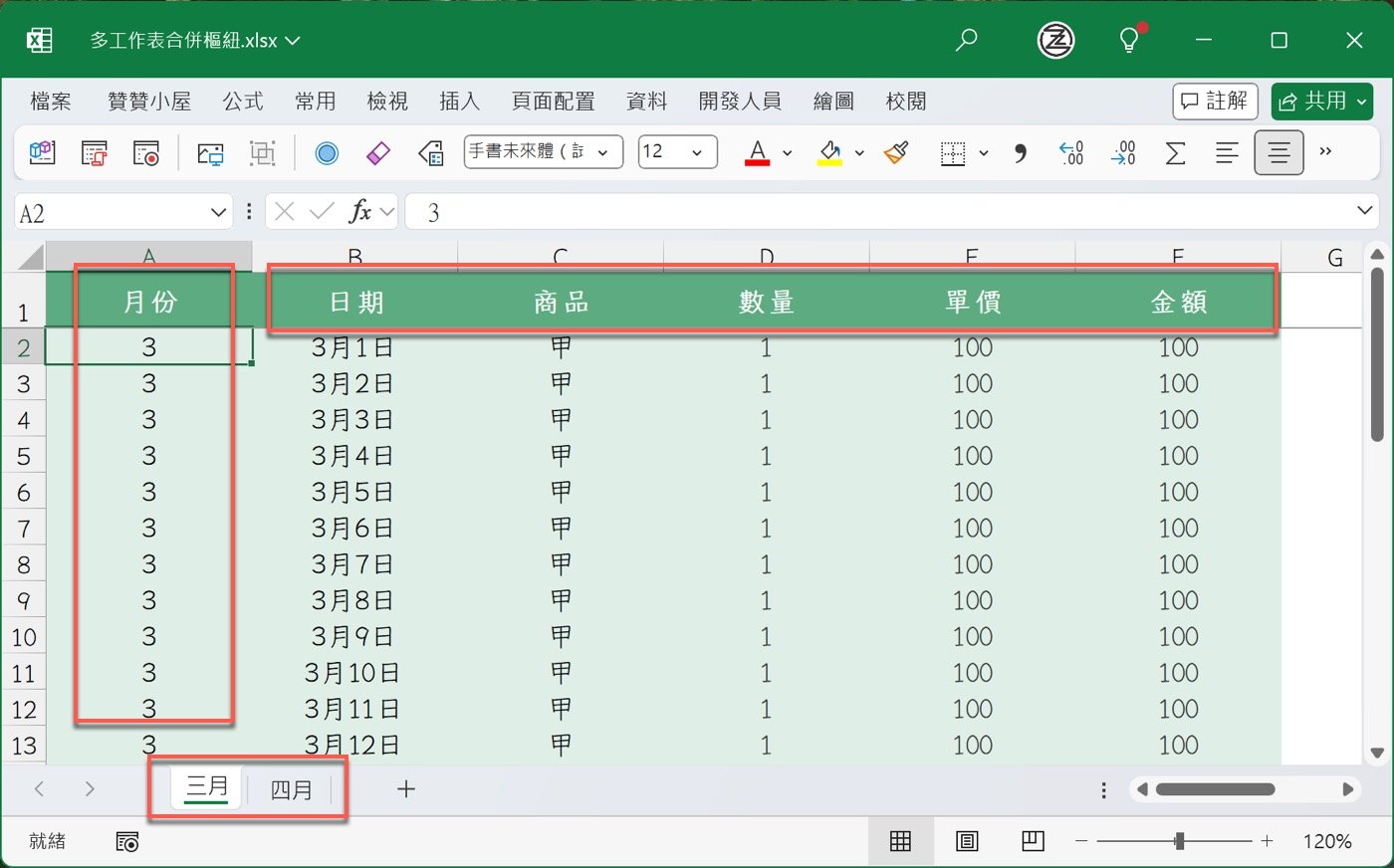Switch to the 插入 ribbon tab
Screen dimensions: 1394x868
tap(460, 101)
